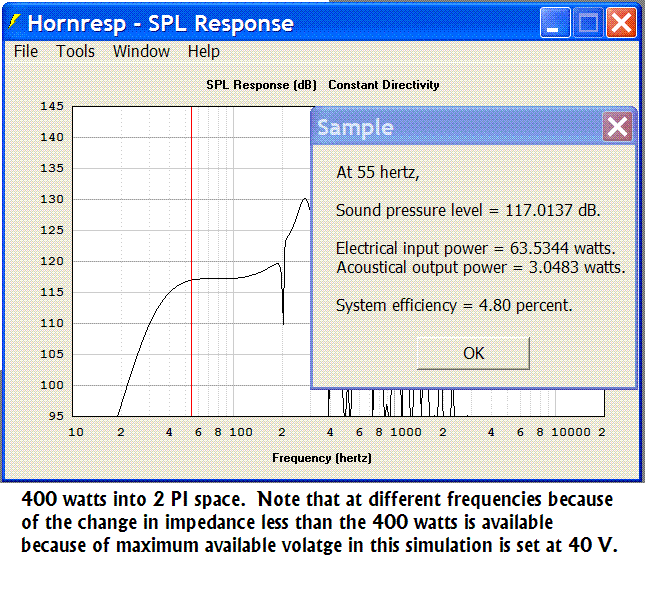Image resolution: width=647 pixels, height=590 pixels.
Task: Click the Hornresp lightning app icon
Action: (x=14, y=21)
